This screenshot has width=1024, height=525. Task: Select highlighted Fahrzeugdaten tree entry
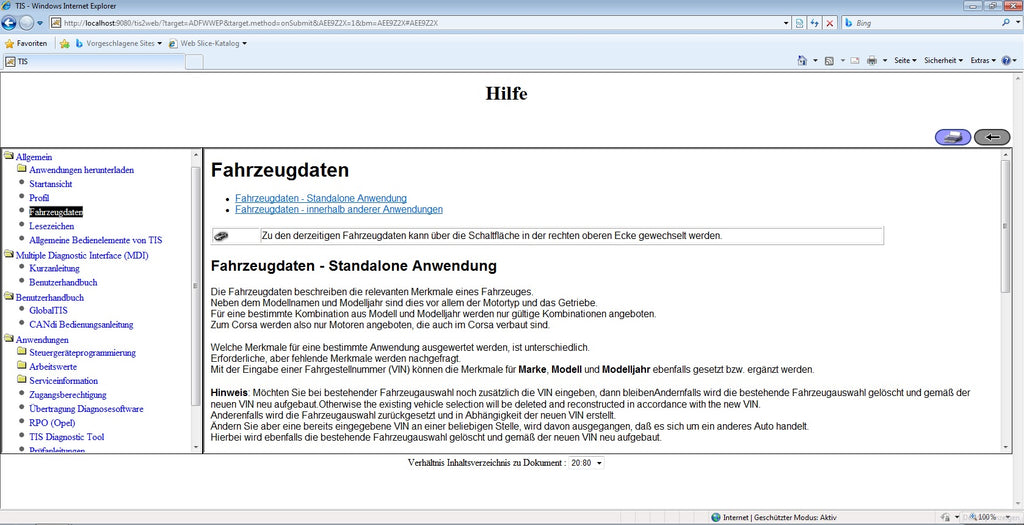(56, 212)
